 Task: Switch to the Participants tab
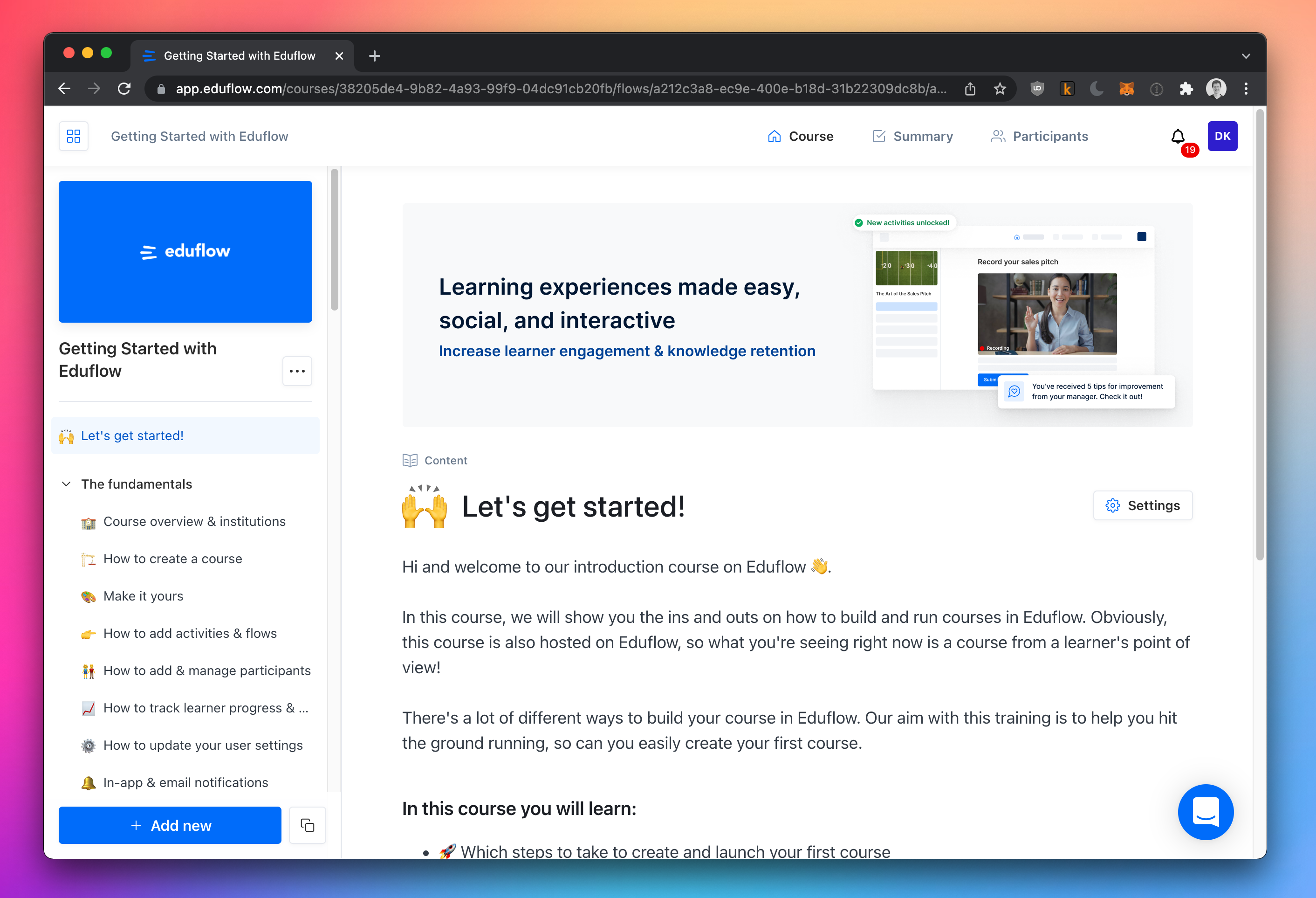pyautogui.click(x=1040, y=137)
